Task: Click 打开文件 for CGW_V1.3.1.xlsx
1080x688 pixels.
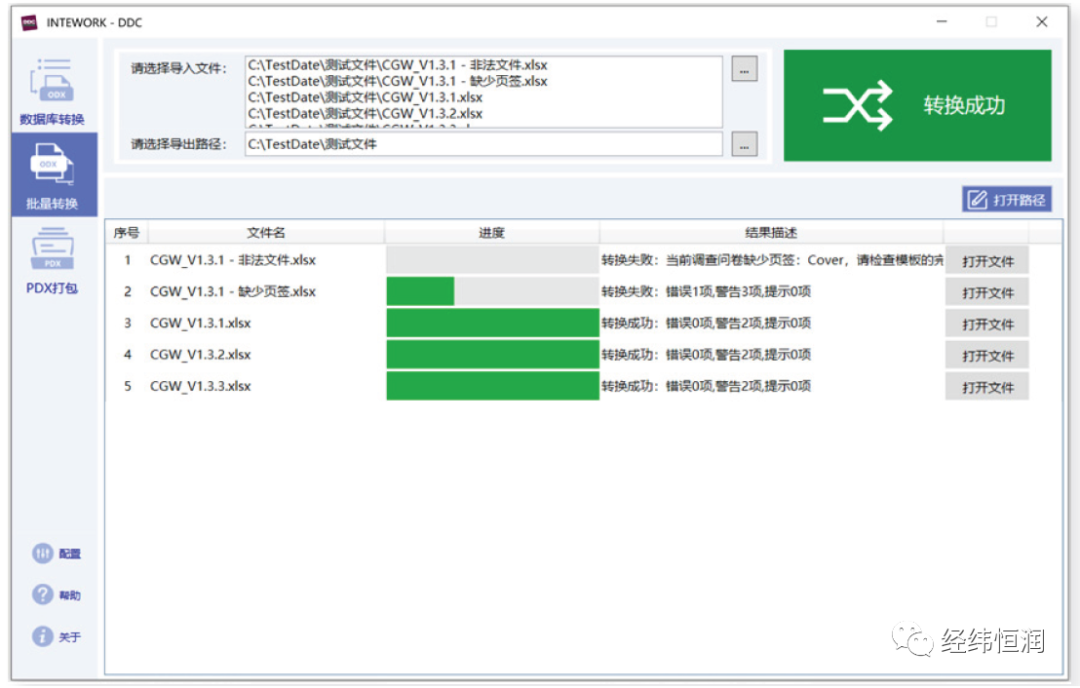Action: pos(986,323)
